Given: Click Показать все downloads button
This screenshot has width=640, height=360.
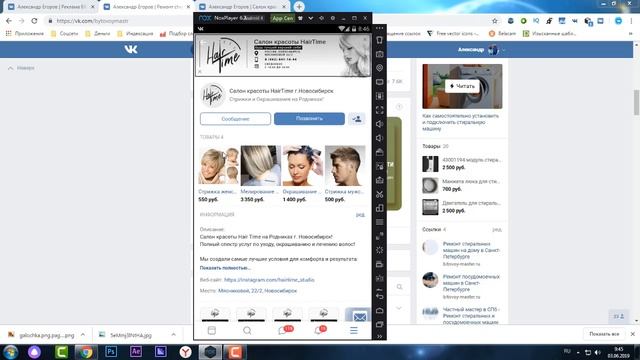Looking at the screenshot, I should (604, 334).
